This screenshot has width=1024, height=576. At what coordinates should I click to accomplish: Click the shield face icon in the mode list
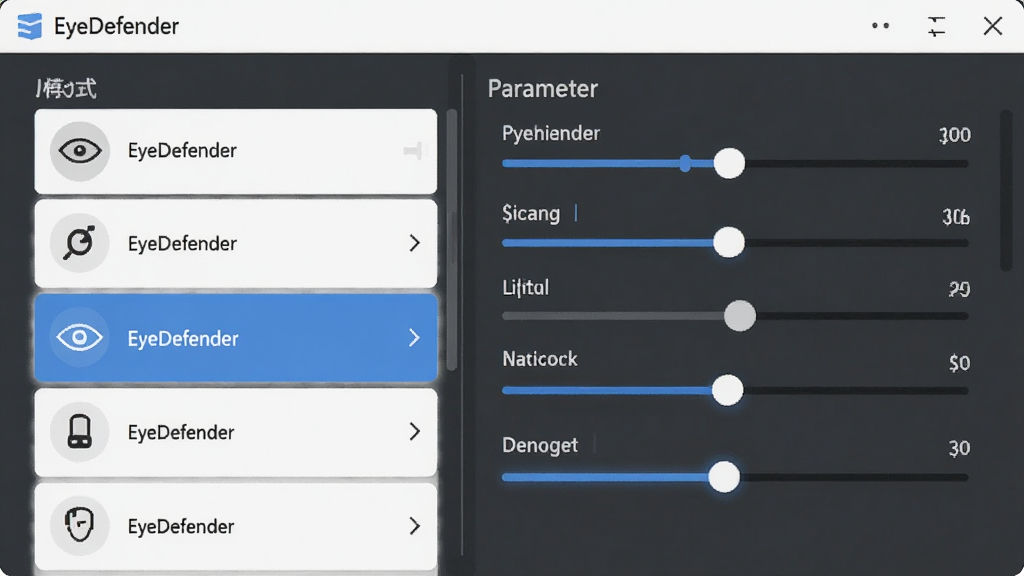click(x=80, y=526)
